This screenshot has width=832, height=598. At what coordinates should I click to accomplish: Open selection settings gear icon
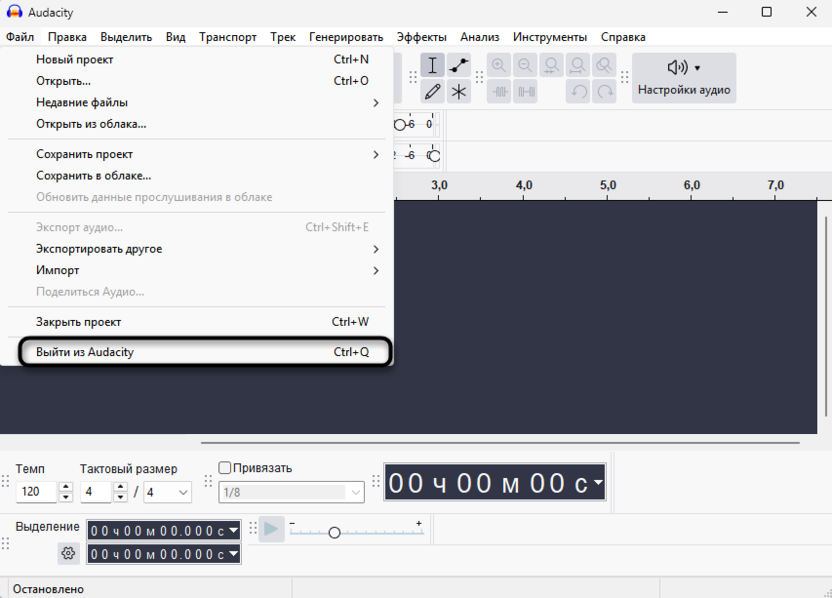point(68,553)
